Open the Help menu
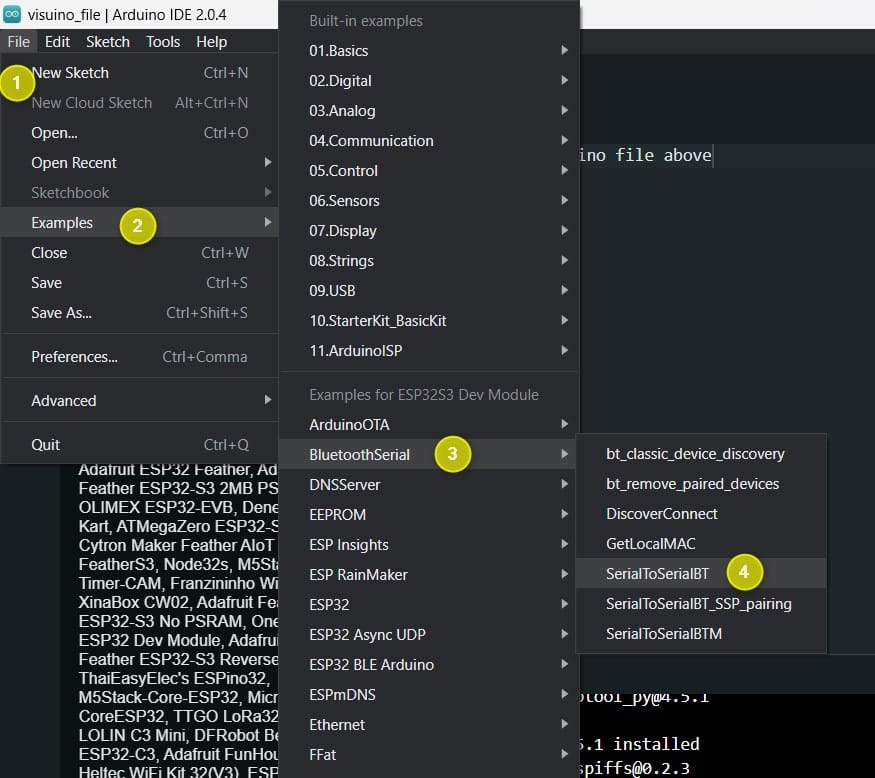The width and height of the screenshot is (875, 778). (211, 41)
